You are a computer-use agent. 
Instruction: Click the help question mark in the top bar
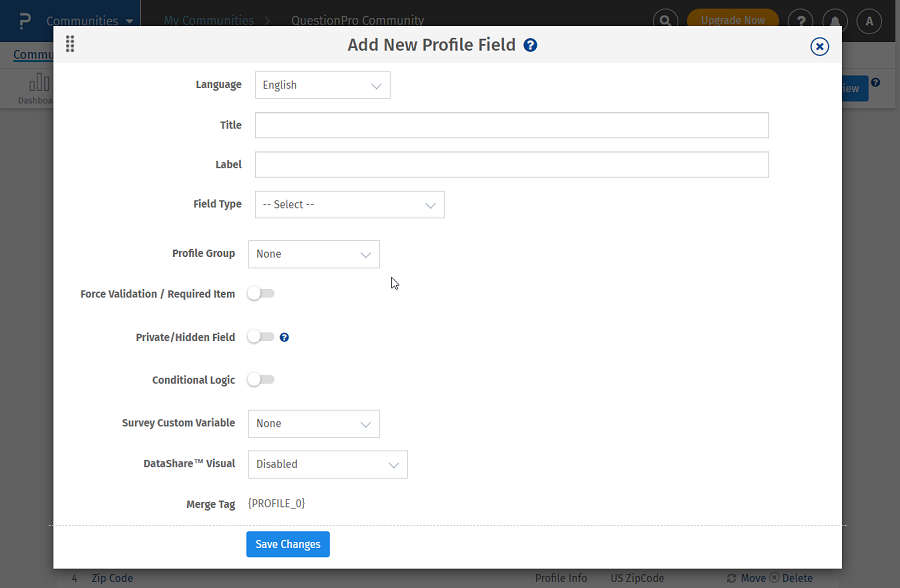[x=800, y=19]
